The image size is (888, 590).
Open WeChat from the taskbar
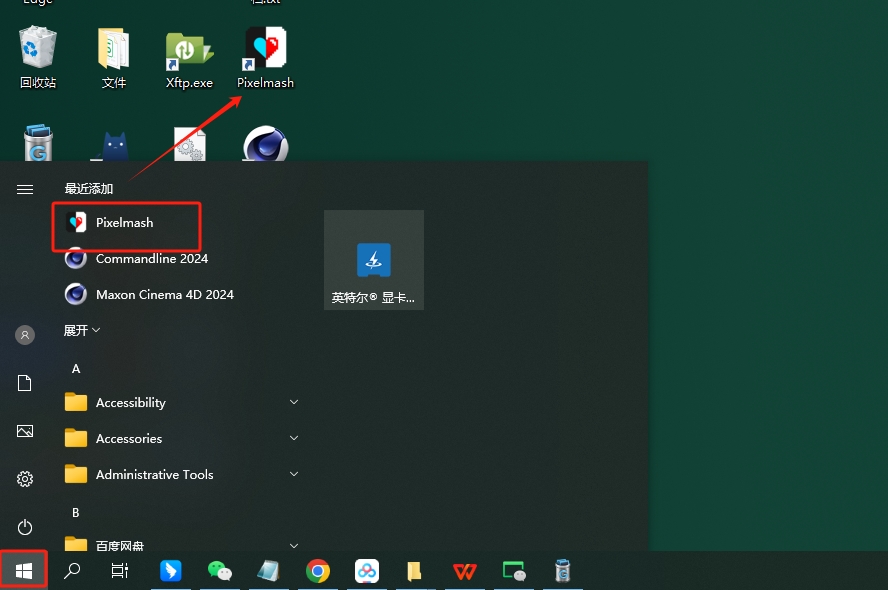pos(220,571)
